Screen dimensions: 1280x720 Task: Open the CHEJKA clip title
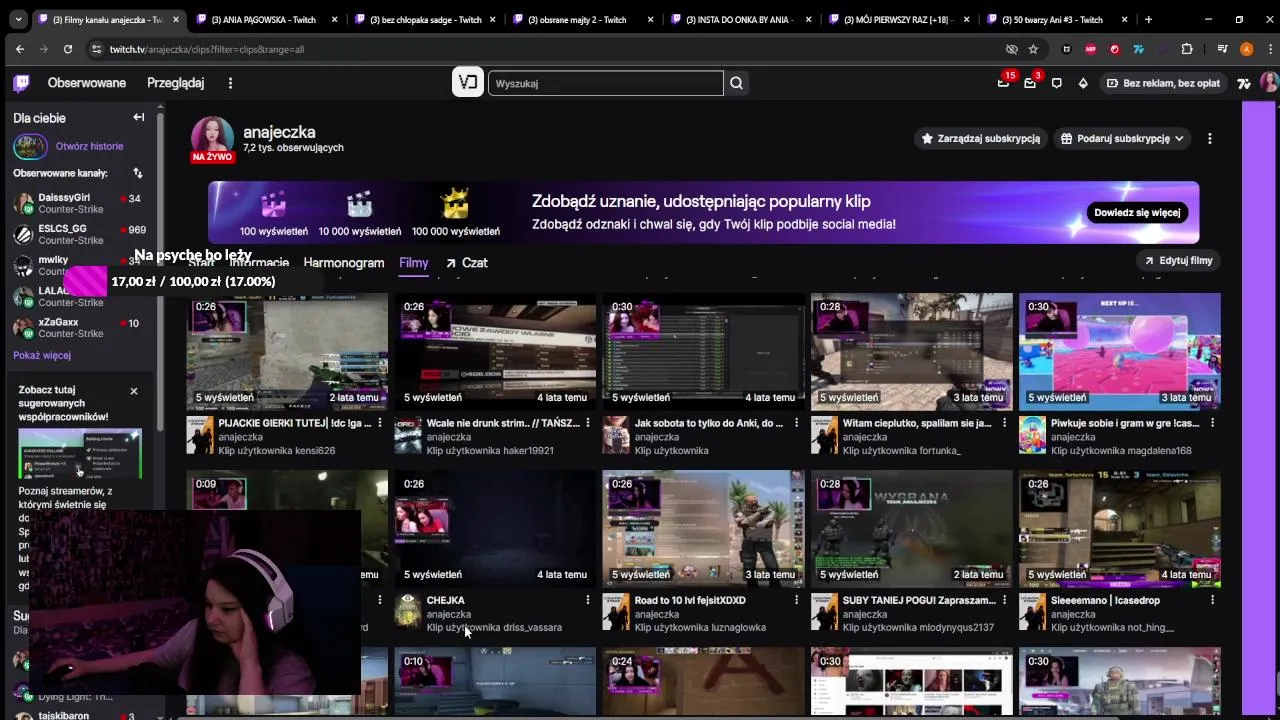click(x=446, y=600)
